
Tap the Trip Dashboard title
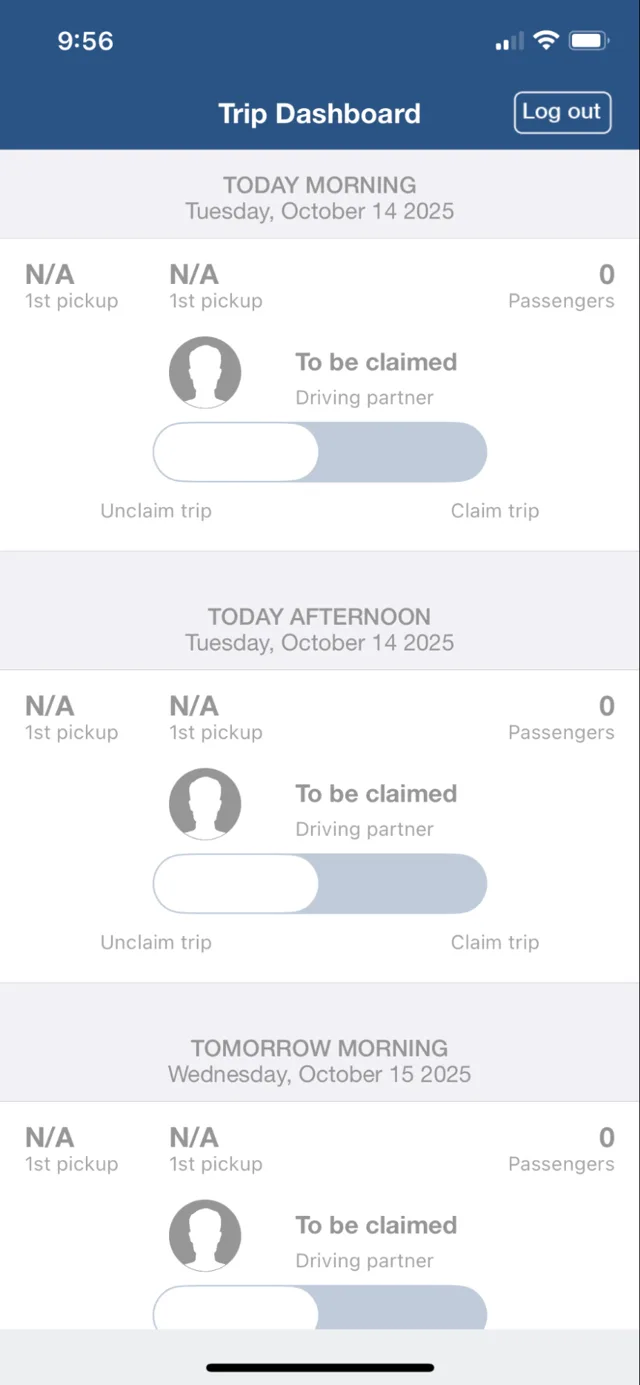click(320, 114)
